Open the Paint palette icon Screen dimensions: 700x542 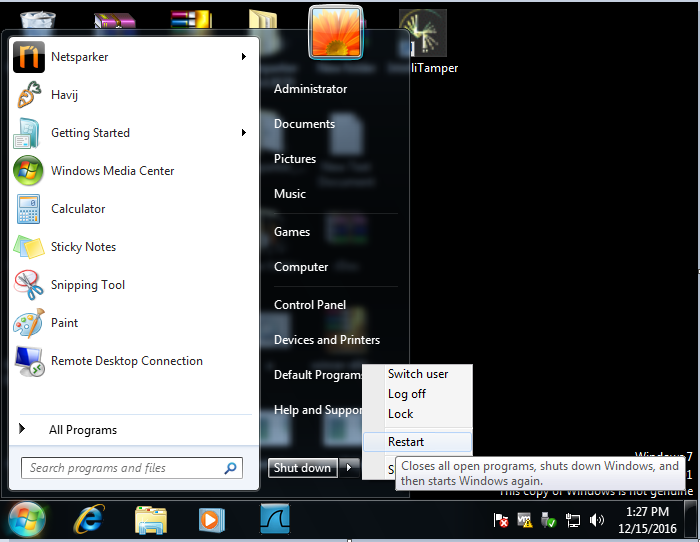[x=29, y=322]
